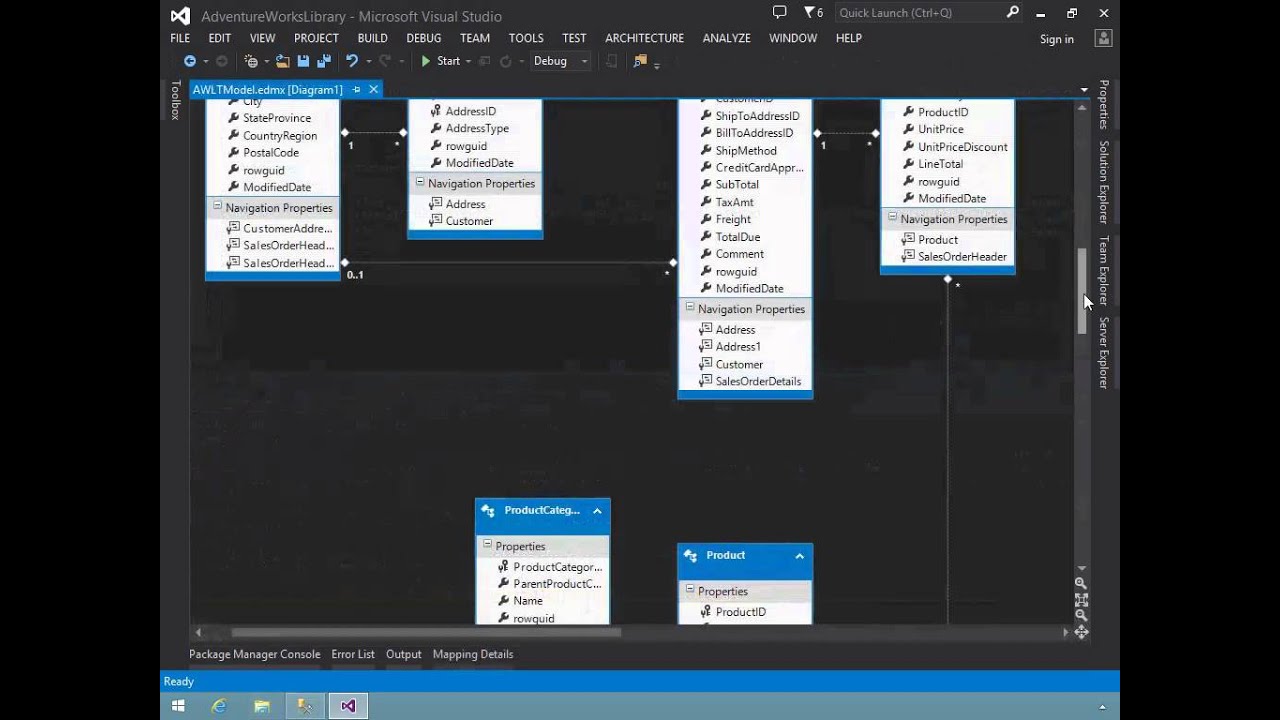The height and width of the screenshot is (720, 1280).
Task: Click the Sign in link
Action: (1057, 39)
